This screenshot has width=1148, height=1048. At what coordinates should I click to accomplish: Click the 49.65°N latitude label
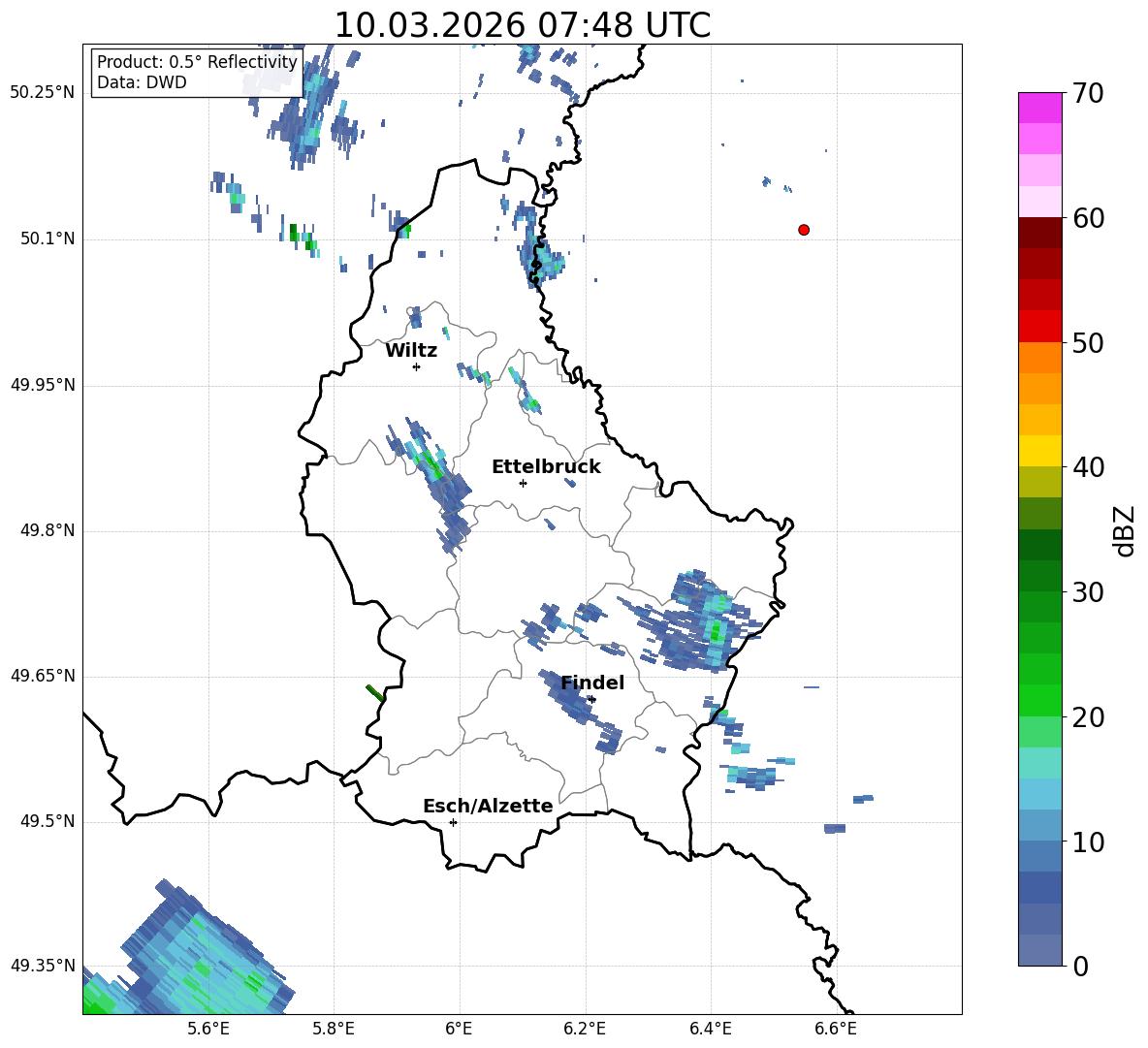(43, 676)
